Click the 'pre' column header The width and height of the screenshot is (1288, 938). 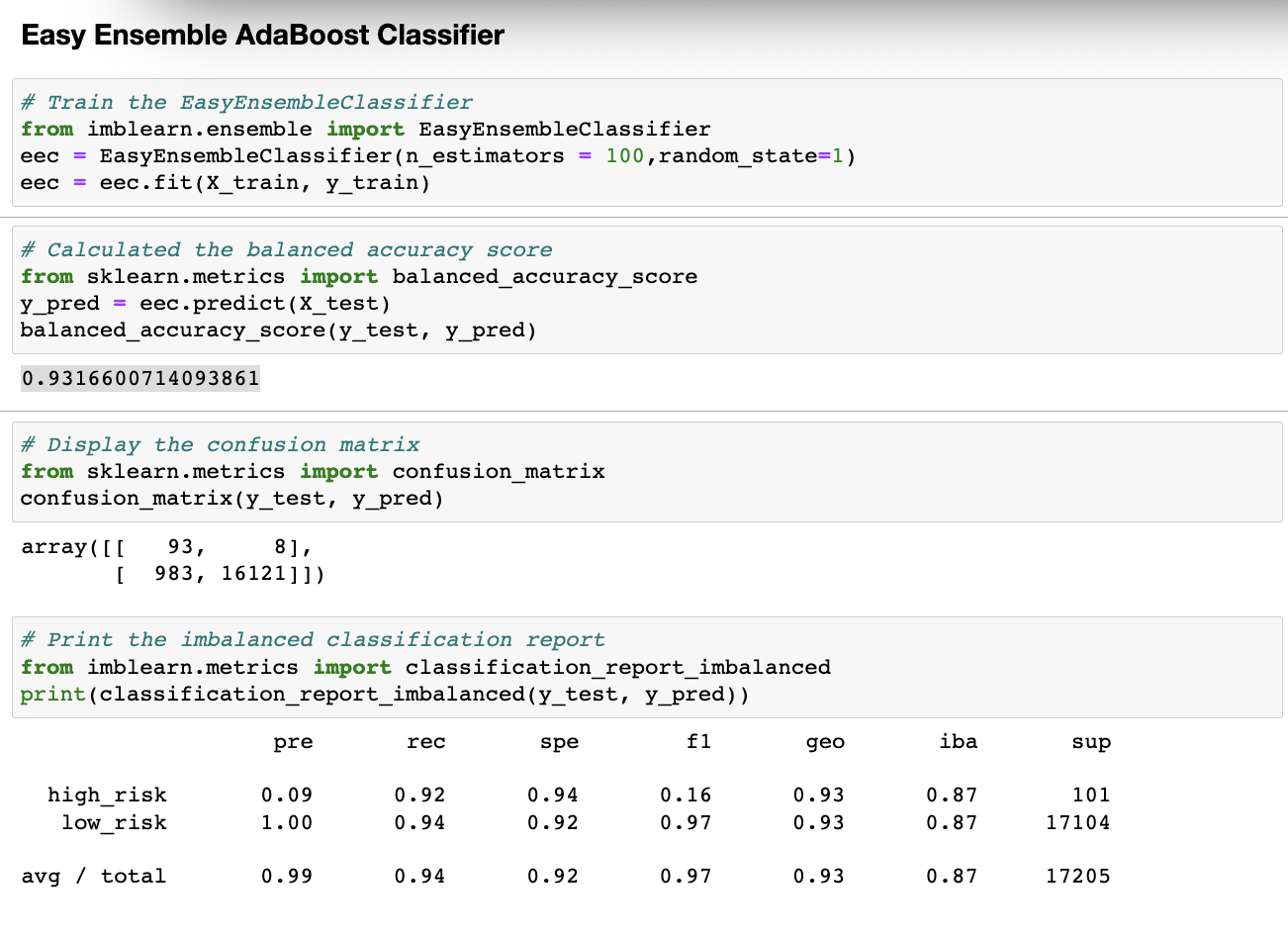click(x=293, y=742)
